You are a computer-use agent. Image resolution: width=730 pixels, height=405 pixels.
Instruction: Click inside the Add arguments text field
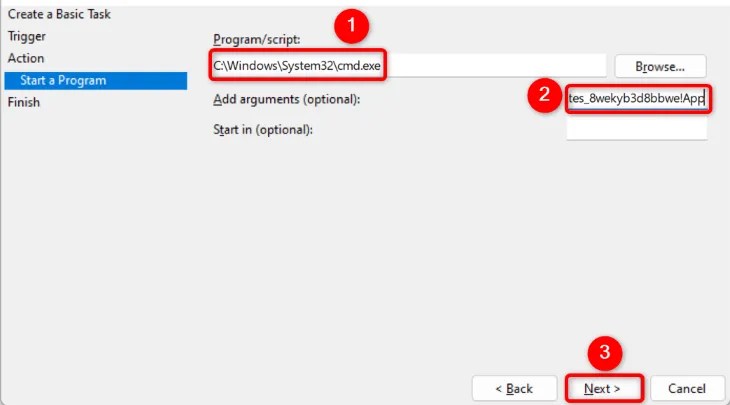pos(637,99)
